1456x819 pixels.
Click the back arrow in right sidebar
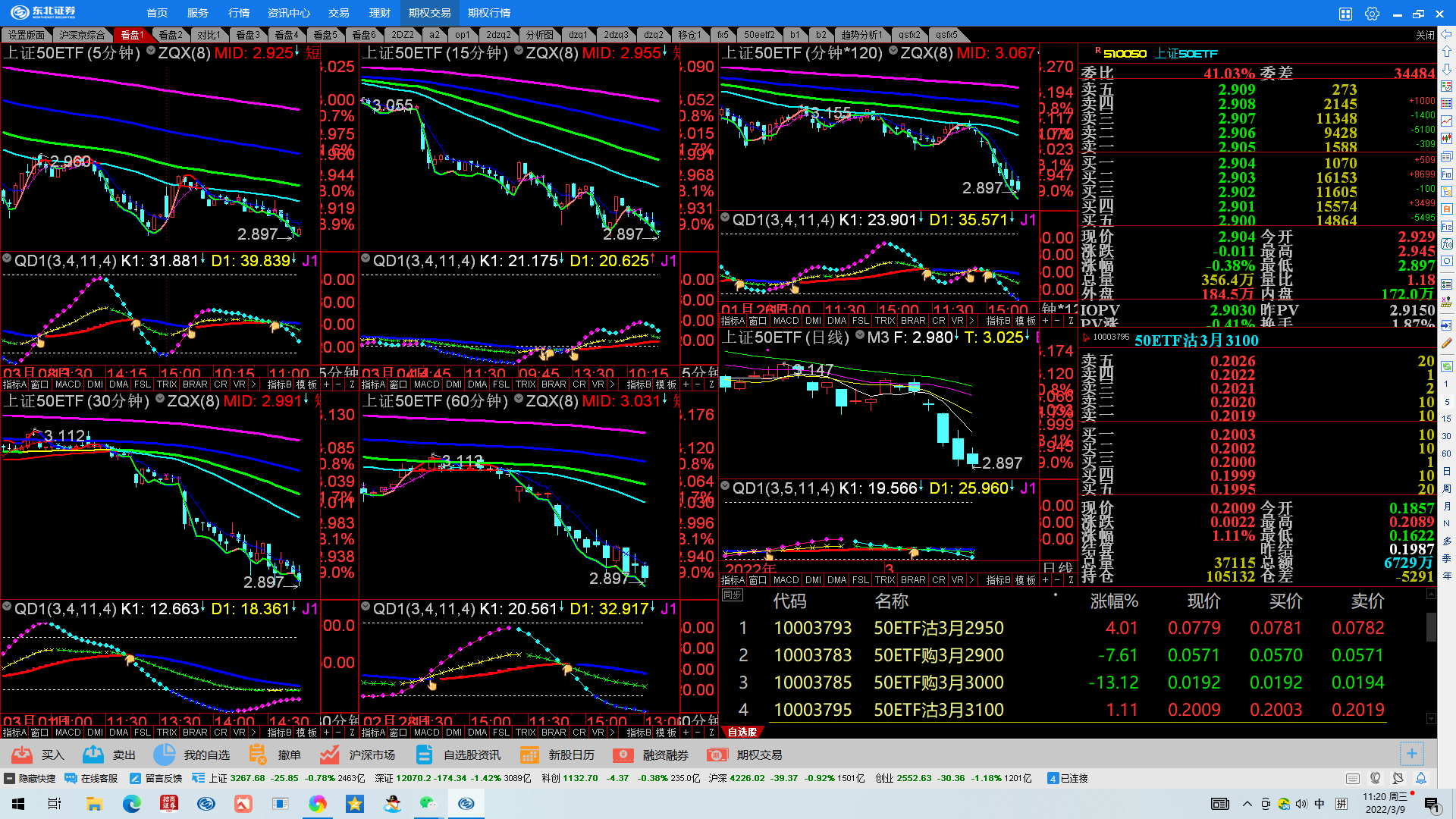click(x=1447, y=34)
